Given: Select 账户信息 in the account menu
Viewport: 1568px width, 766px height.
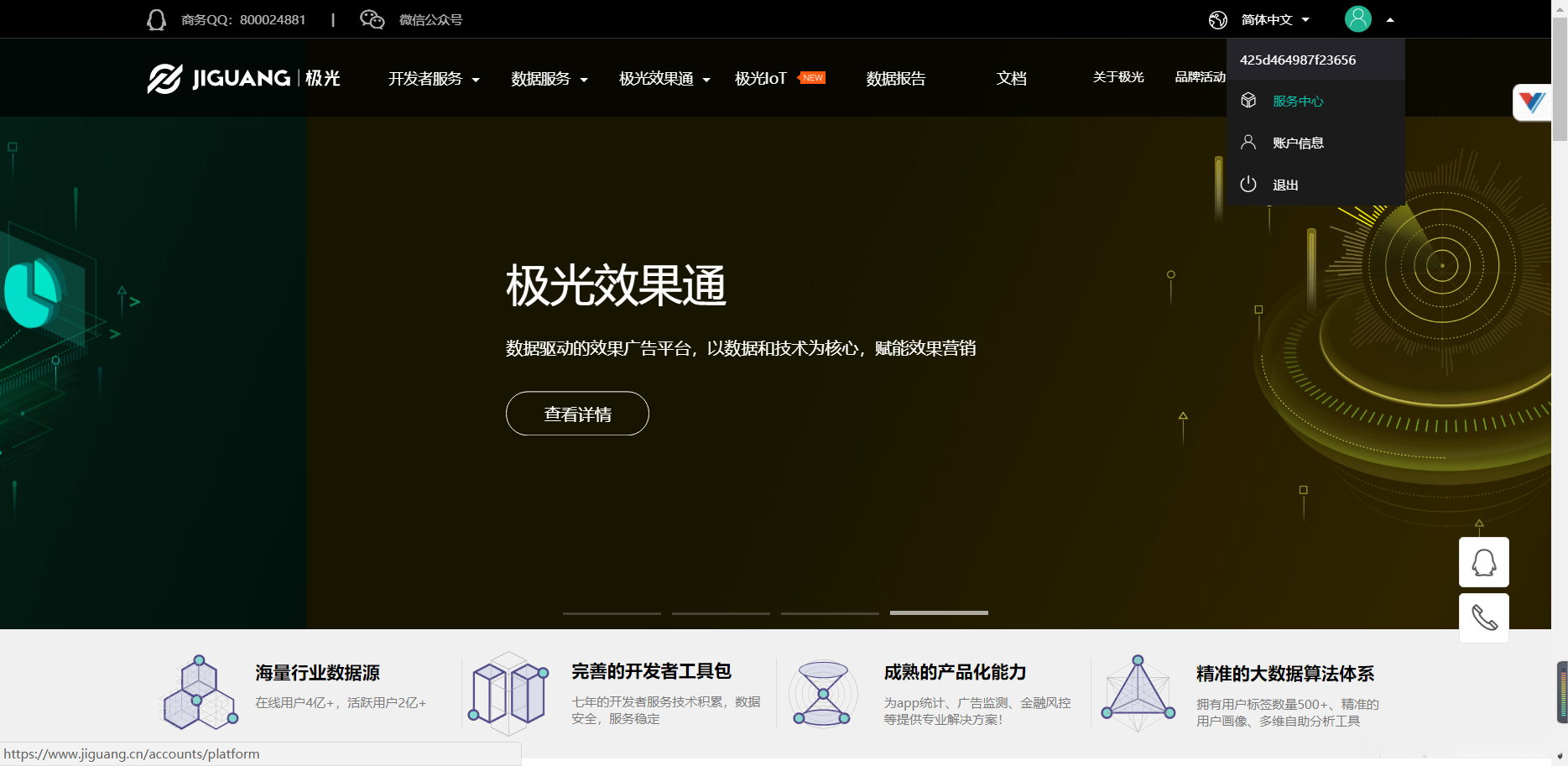Looking at the screenshot, I should pyautogui.click(x=1297, y=142).
